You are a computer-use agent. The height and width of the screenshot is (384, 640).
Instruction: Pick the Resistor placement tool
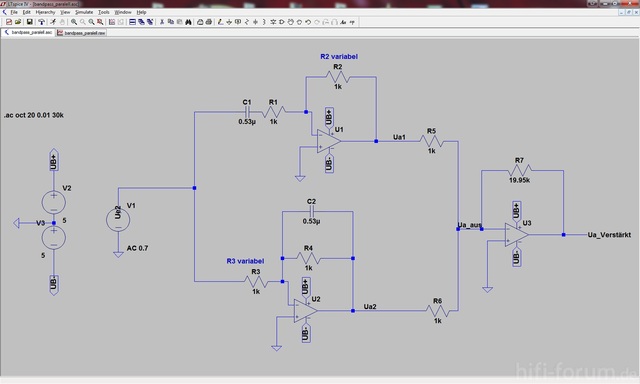[x=247, y=22]
